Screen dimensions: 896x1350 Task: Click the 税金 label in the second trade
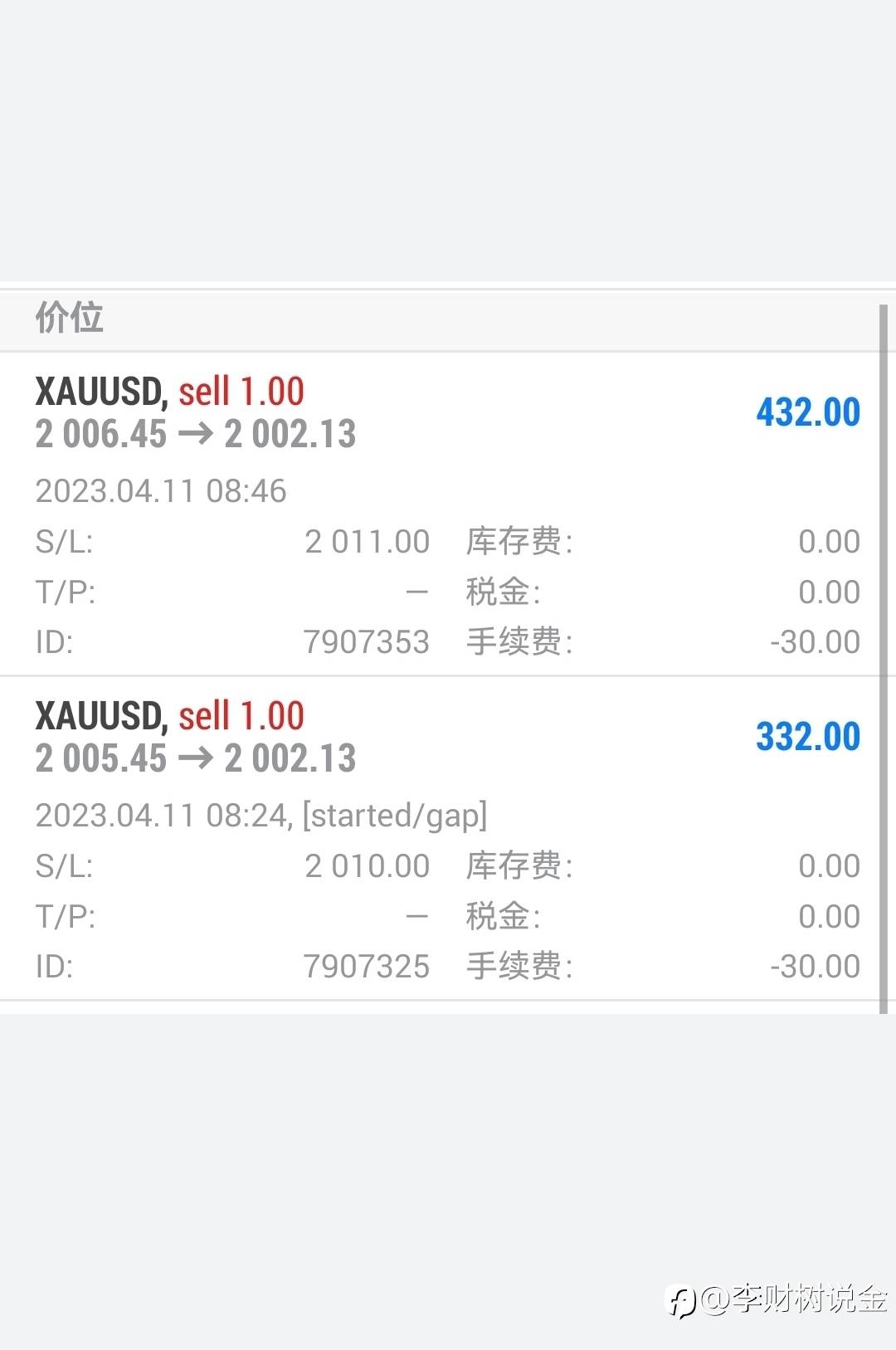click(x=503, y=917)
